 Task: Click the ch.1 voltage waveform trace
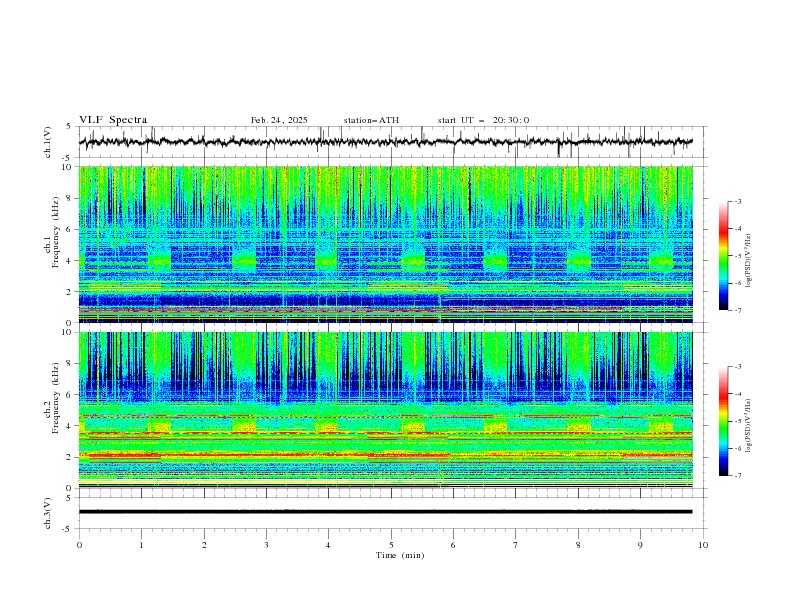385,142
